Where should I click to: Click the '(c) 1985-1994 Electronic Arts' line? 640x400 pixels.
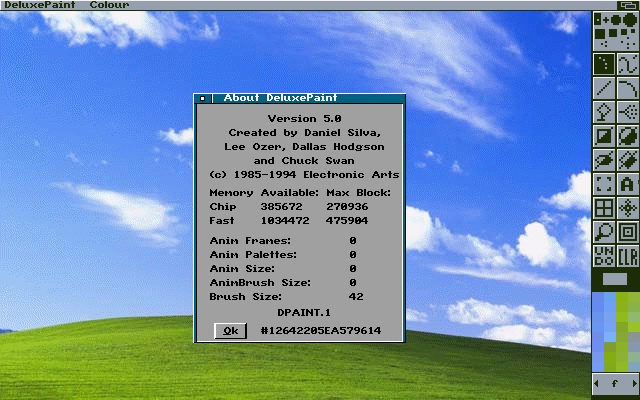304,175
